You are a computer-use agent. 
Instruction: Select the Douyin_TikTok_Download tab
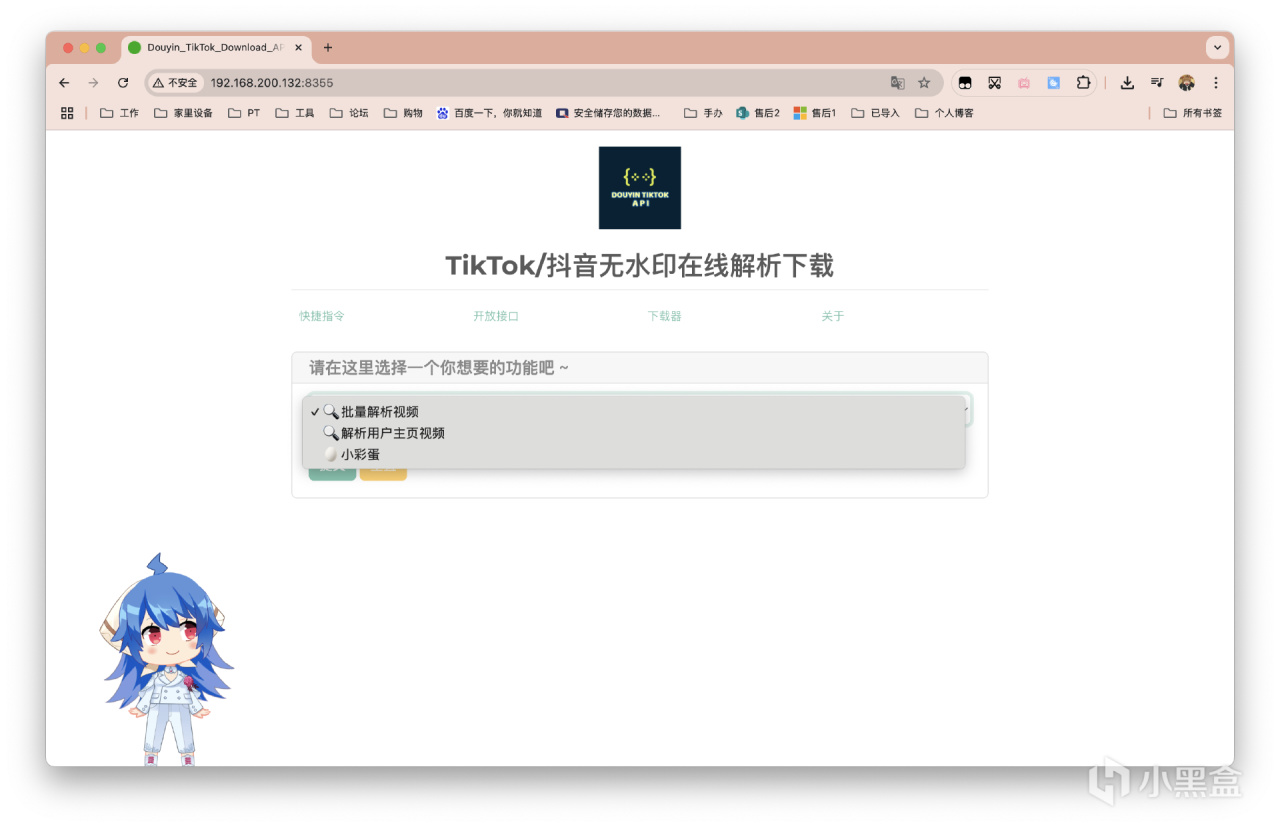tap(216, 47)
